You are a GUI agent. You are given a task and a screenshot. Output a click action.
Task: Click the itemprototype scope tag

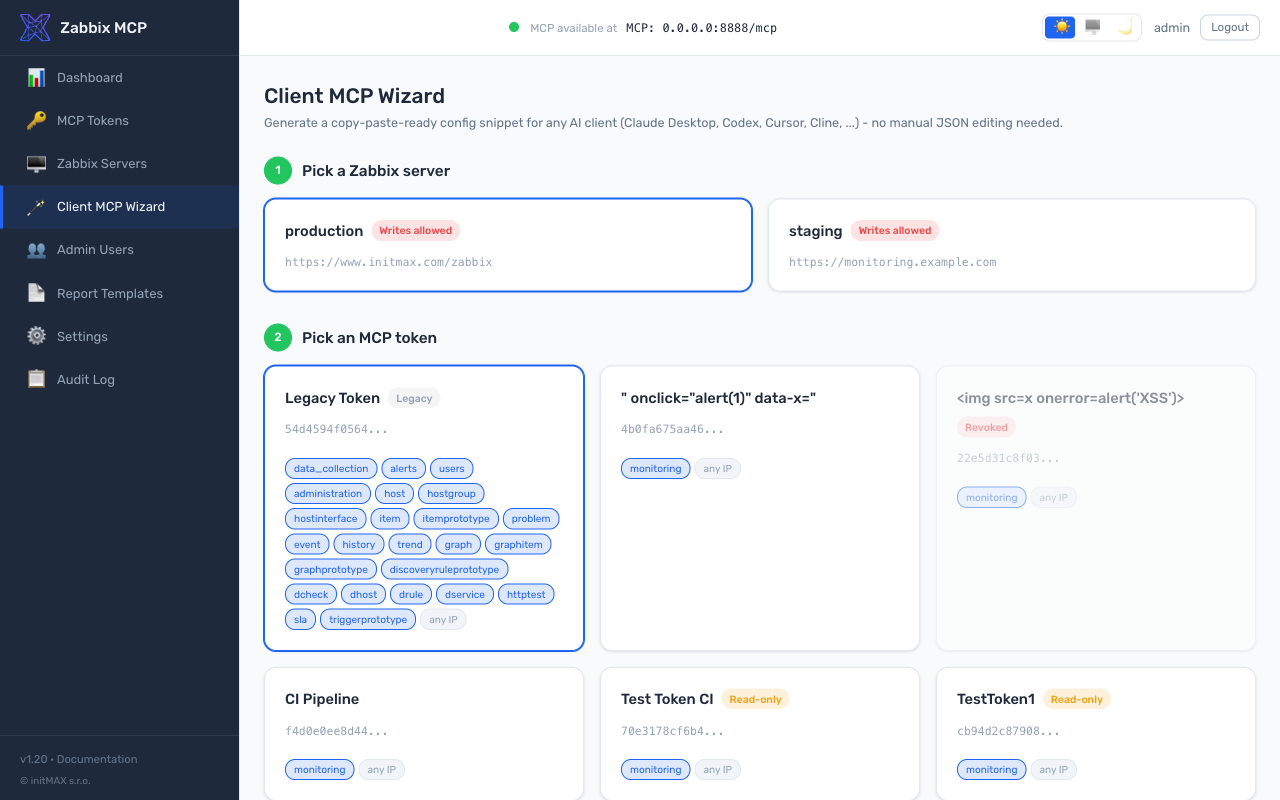[x=456, y=518]
